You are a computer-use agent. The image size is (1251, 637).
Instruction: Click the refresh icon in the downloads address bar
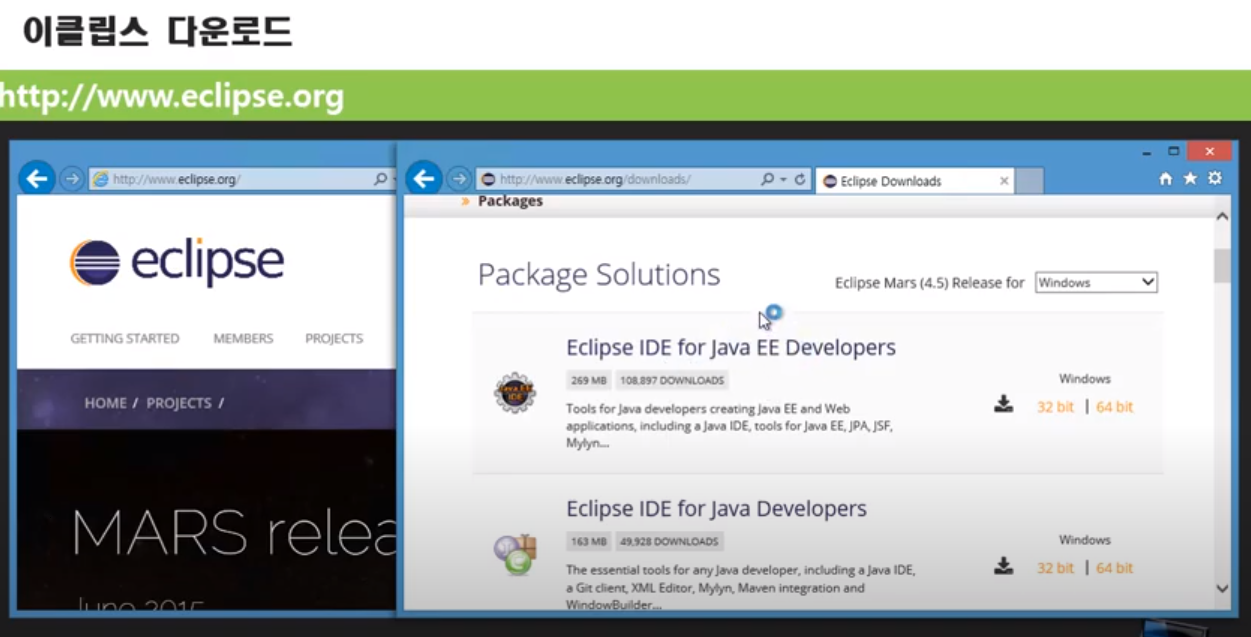coord(800,180)
